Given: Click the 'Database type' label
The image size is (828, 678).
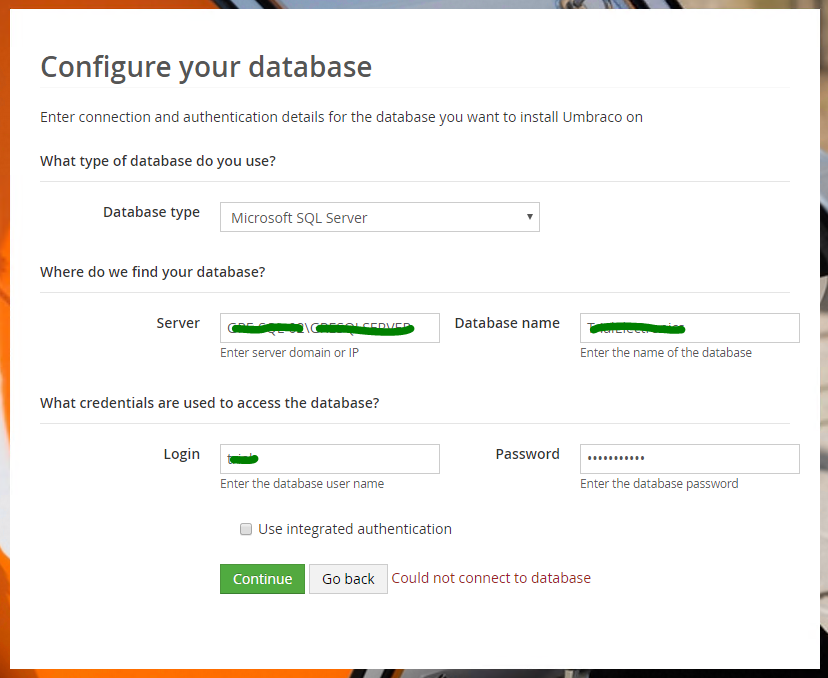Looking at the screenshot, I should pyautogui.click(x=151, y=212).
